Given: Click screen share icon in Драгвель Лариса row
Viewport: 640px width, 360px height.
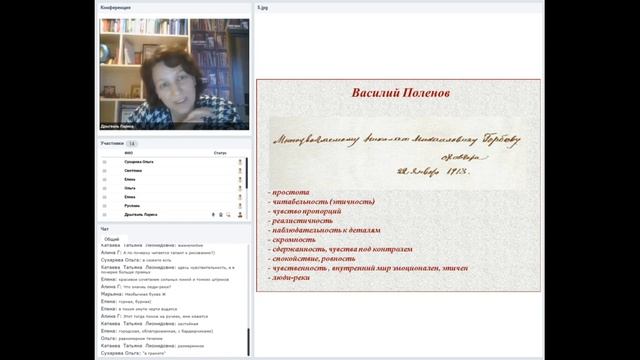Looking at the screenshot, I should coord(229,215).
